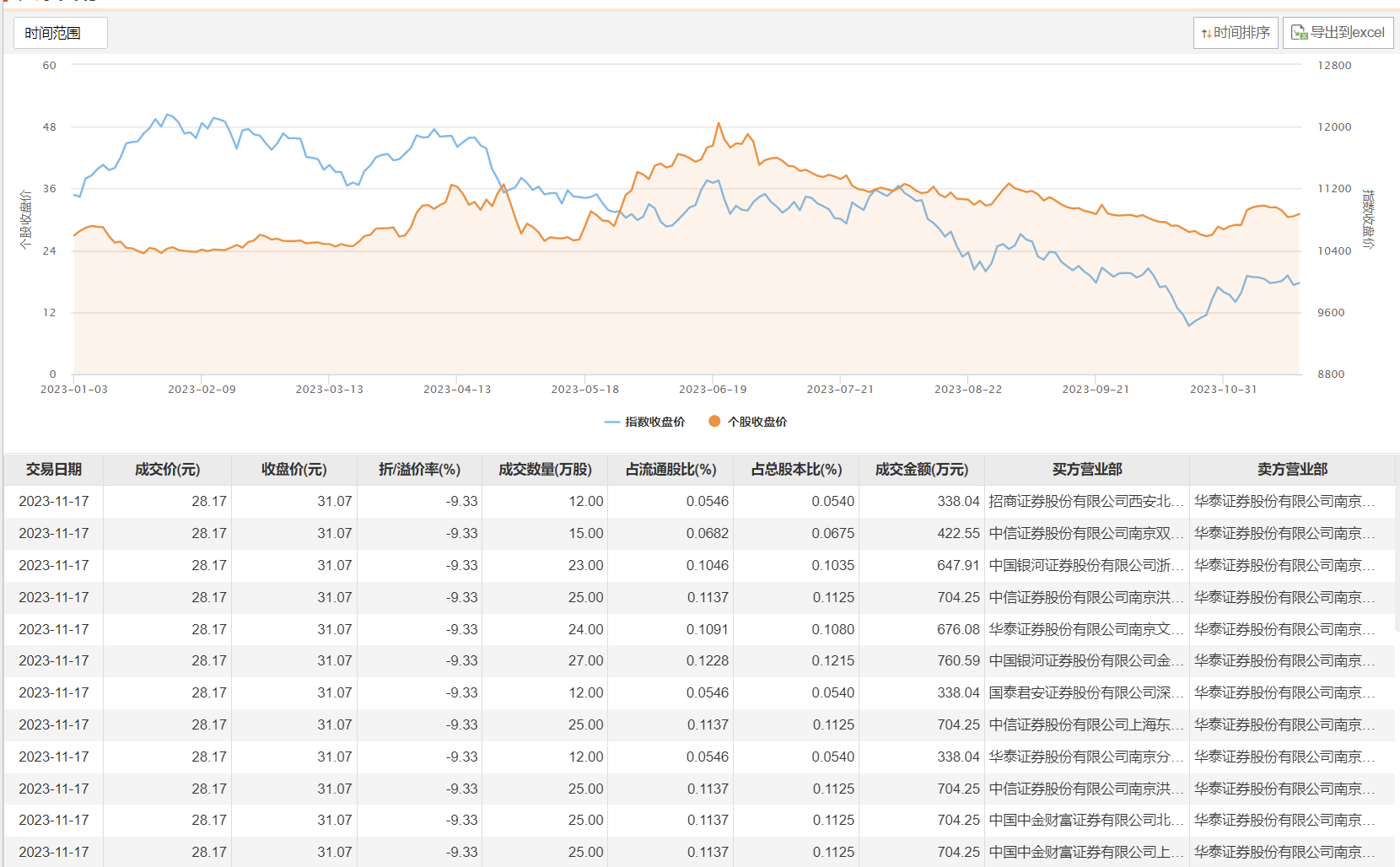Click buyer 招商证券股份有限公司西安北 cell
Image resolution: width=1400 pixels, height=867 pixels.
coord(1085,502)
